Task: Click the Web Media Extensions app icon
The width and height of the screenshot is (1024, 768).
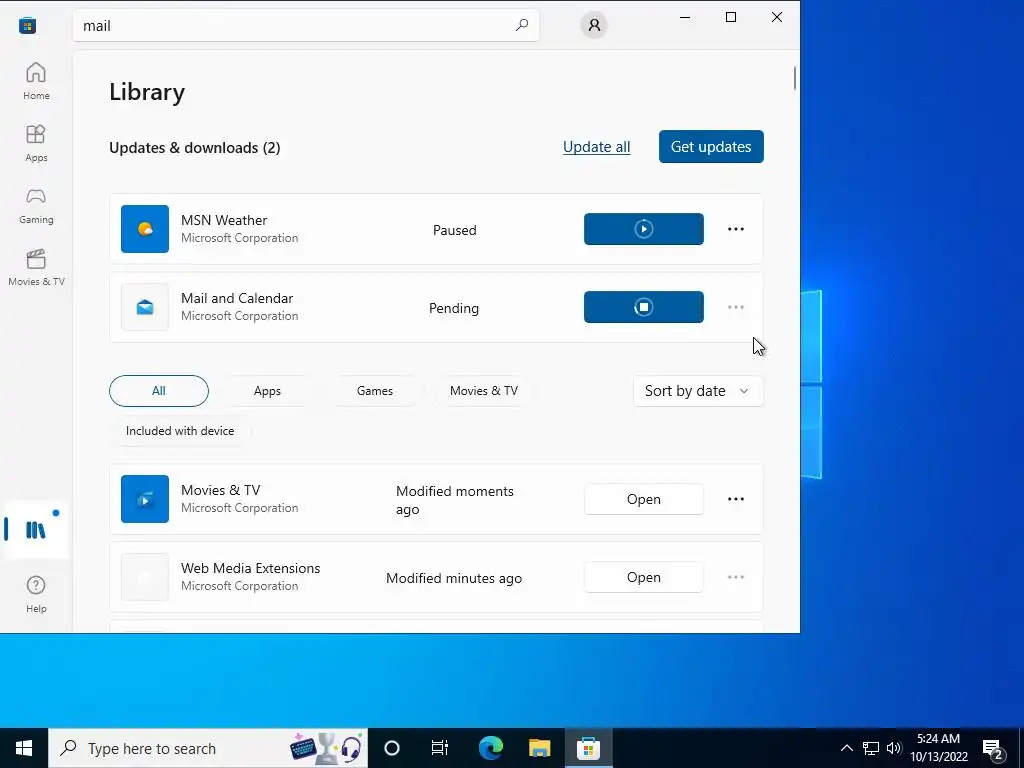Action: click(x=145, y=577)
